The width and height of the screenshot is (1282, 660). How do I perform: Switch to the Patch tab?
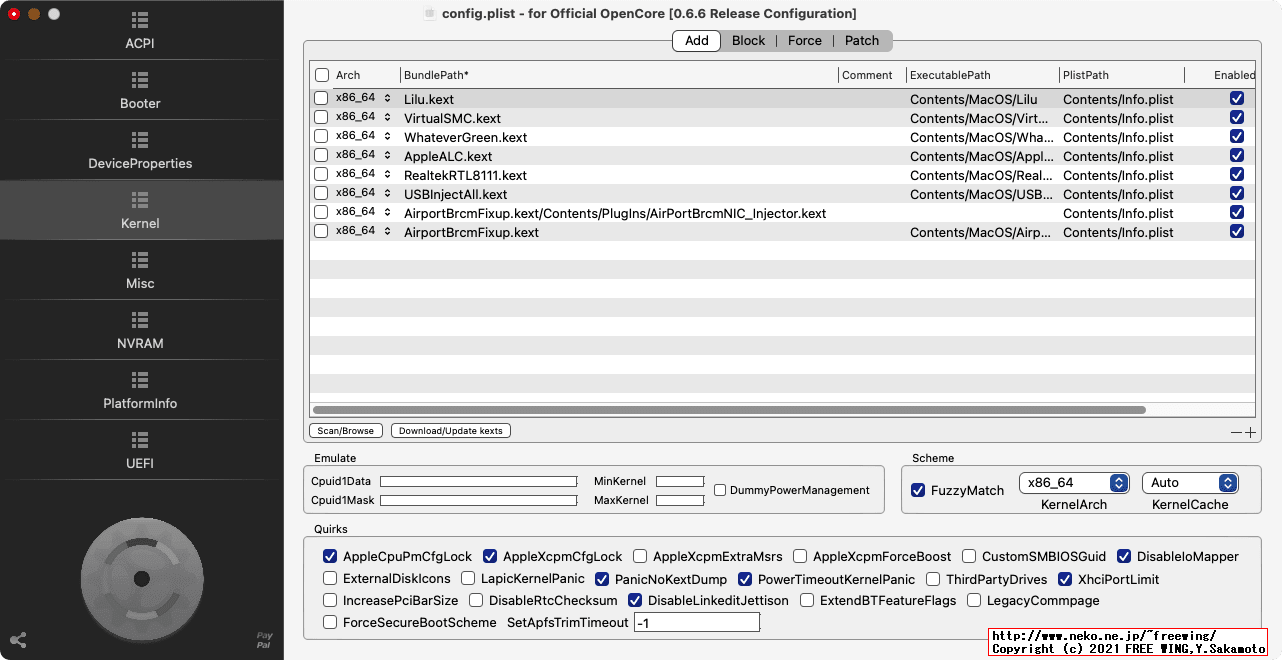click(x=861, y=41)
